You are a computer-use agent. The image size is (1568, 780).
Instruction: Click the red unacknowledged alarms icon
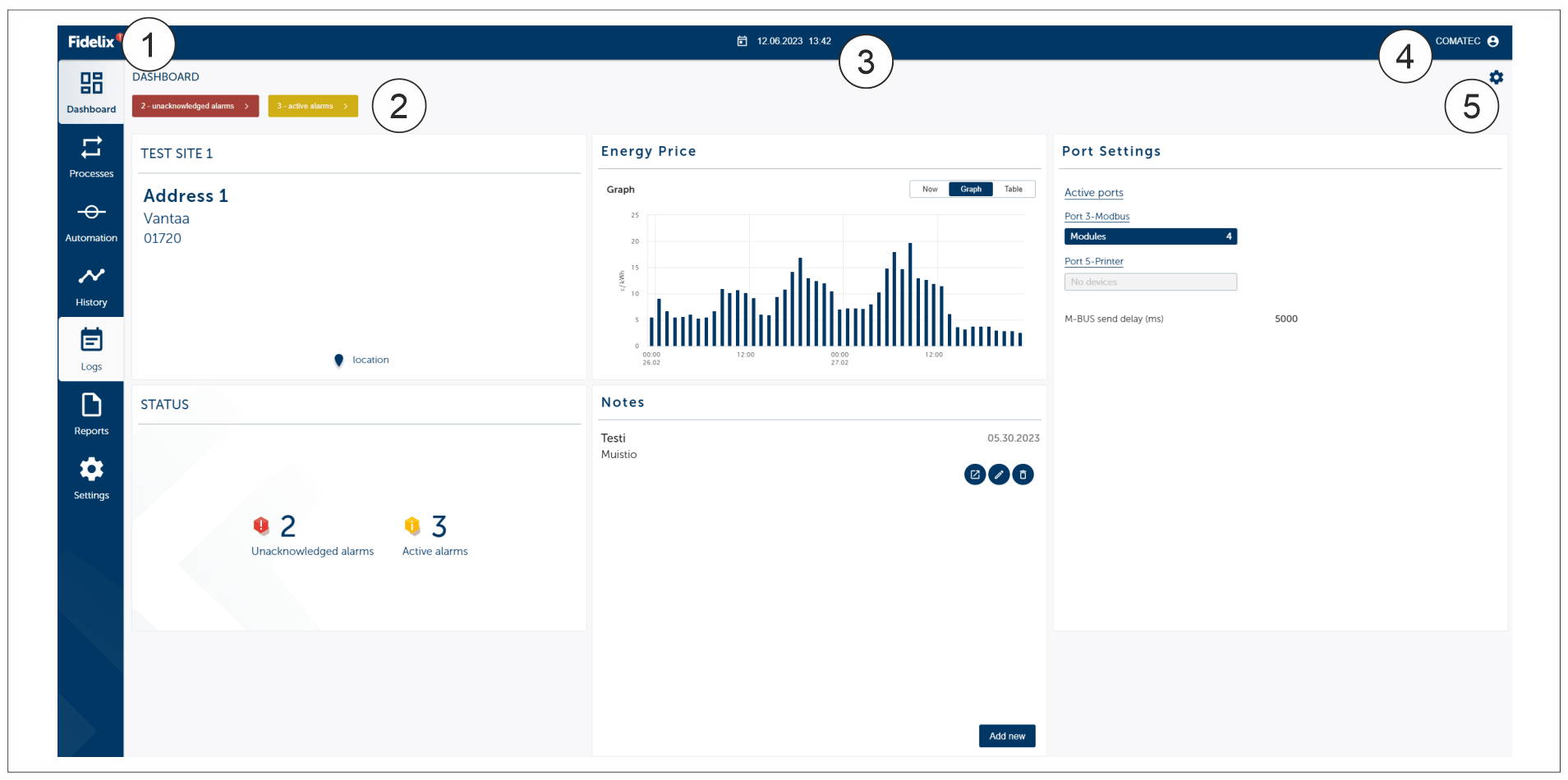tap(261, 525)
